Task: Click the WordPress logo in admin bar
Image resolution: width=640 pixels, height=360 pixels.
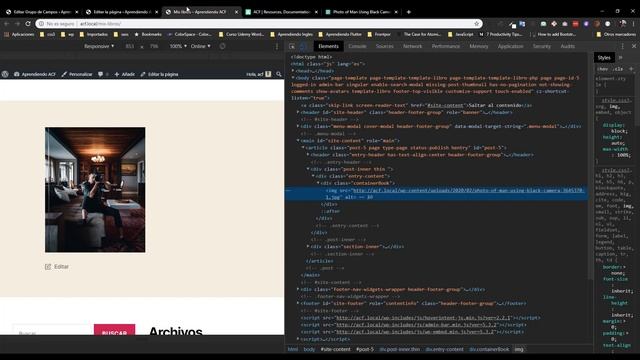Action: (x=5, y=74)
